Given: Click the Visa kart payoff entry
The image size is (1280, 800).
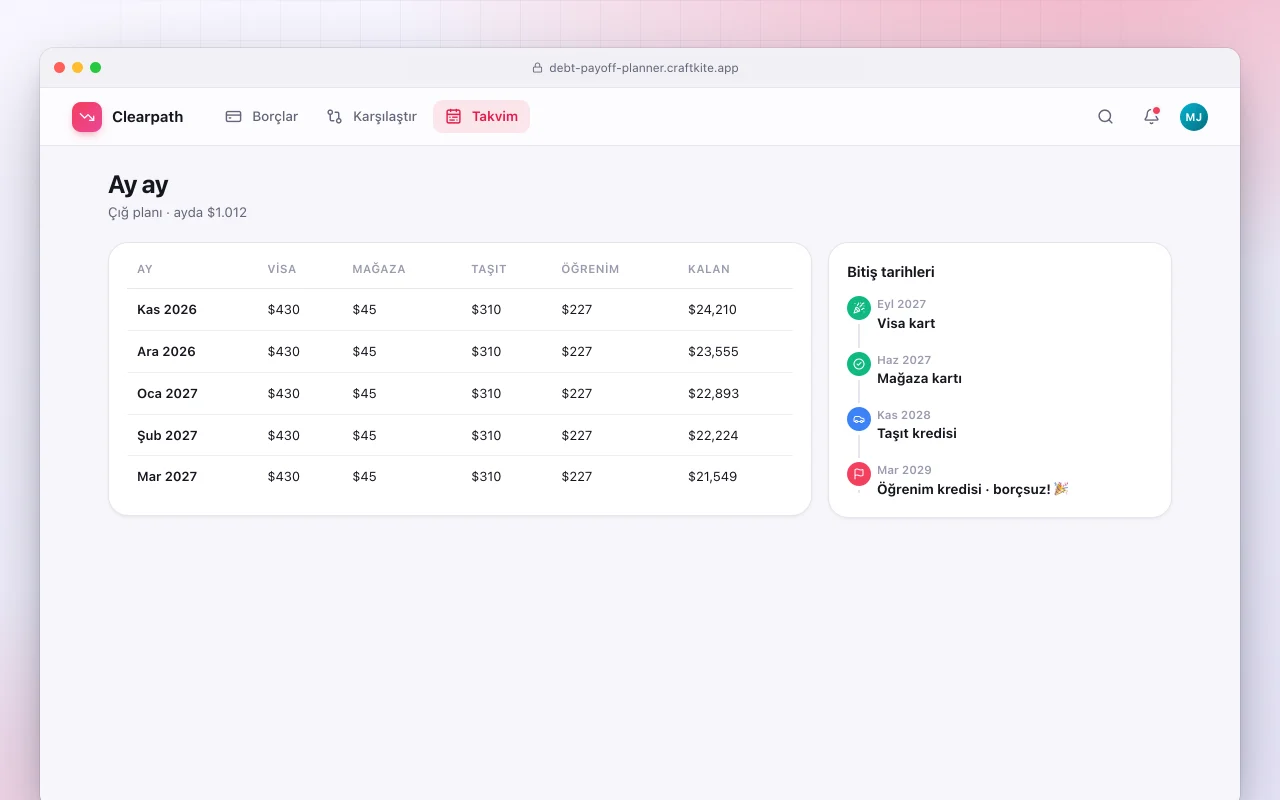Looking at the screenshot, I should pos(906,324).
